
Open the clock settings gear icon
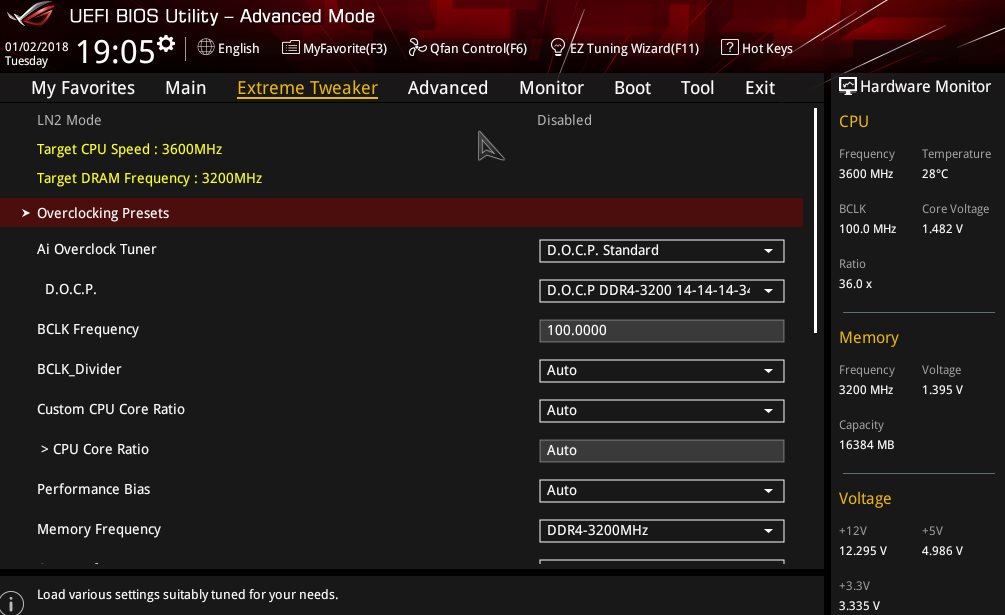pos(166,44)
